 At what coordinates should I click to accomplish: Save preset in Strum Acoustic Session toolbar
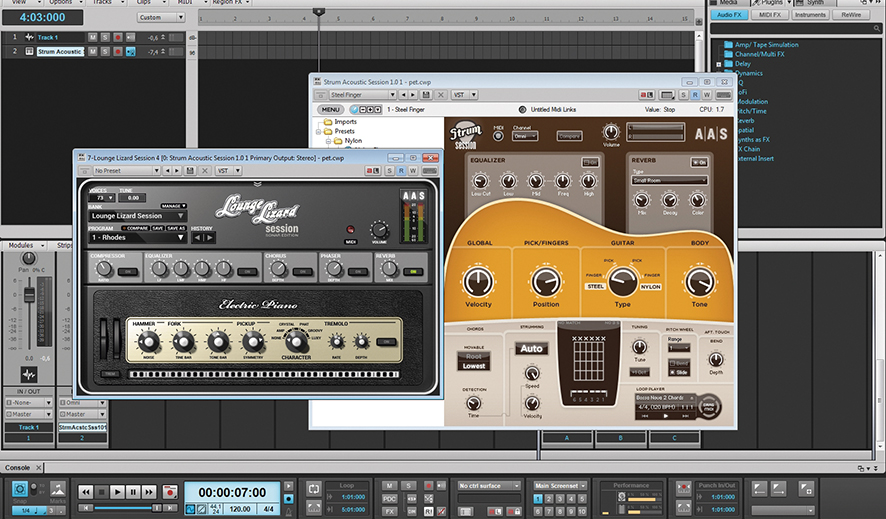(x=426, y=95)
